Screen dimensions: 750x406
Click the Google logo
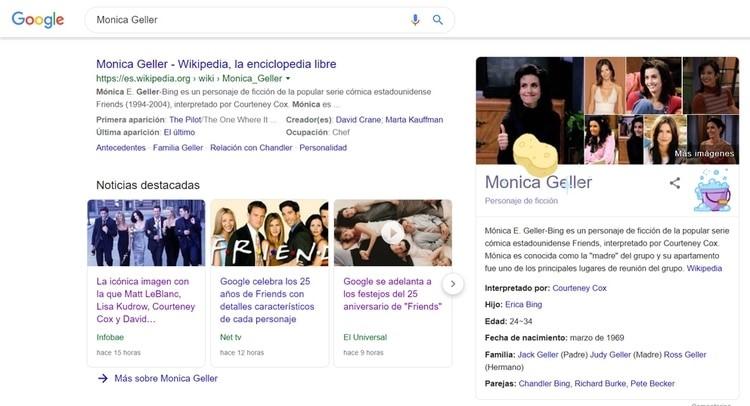(x=38, y=20)
